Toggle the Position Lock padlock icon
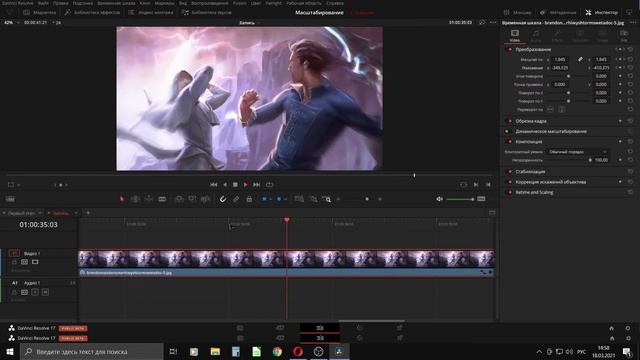Image resolution: width=640 pixels, height=360 pixels. pyautogui.click(x=249, y=199)
